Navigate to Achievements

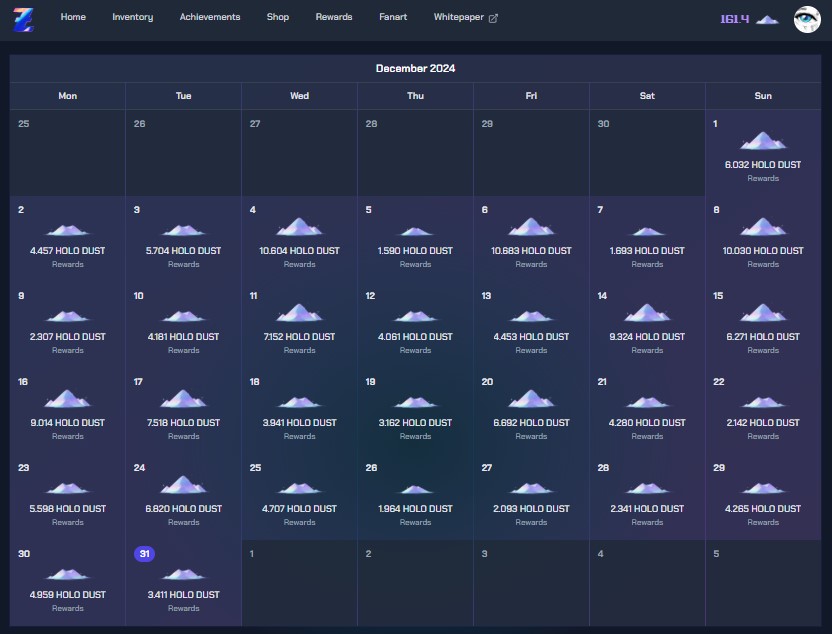[x=210, y=17]
